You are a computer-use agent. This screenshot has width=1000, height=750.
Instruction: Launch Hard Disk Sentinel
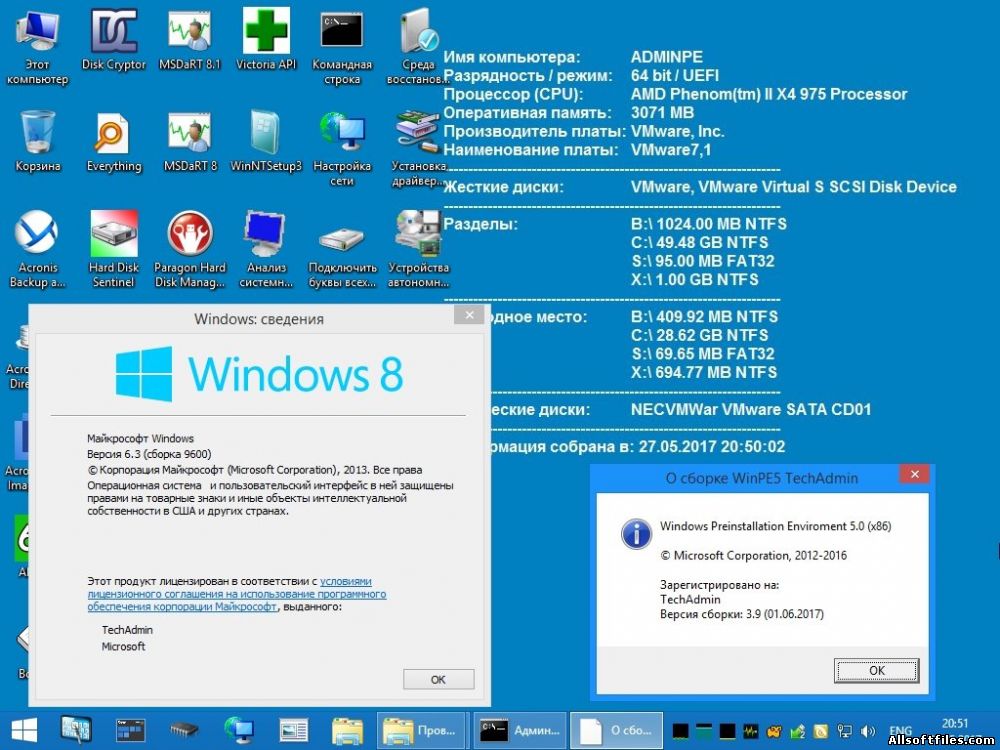pyautogui.click(x=114, y=250)
